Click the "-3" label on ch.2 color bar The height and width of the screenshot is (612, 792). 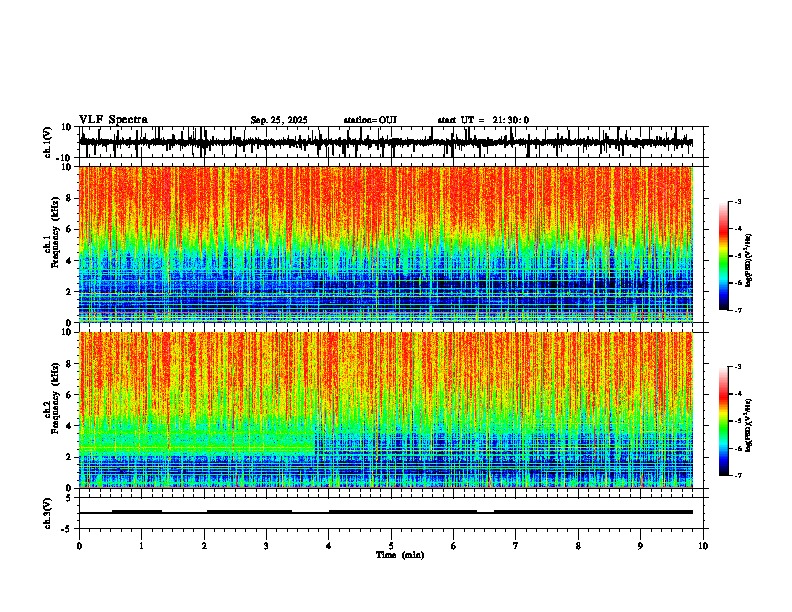[737, 367]
